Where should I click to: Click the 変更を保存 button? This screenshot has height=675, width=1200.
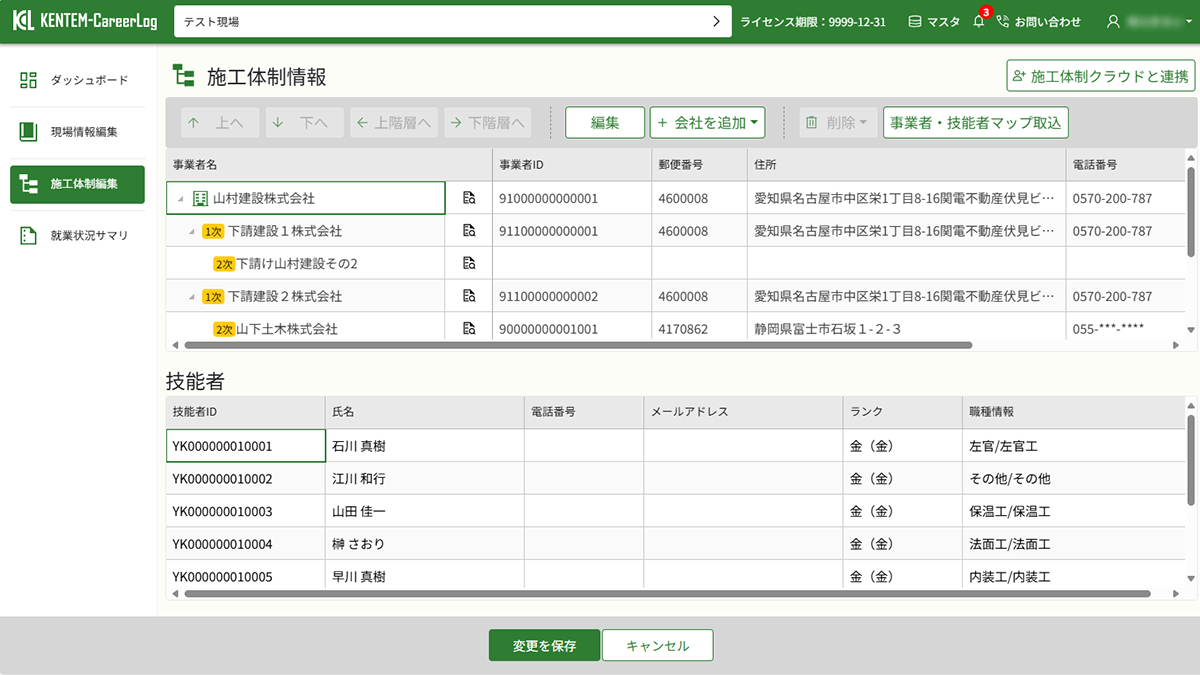(x=543, y=645)
